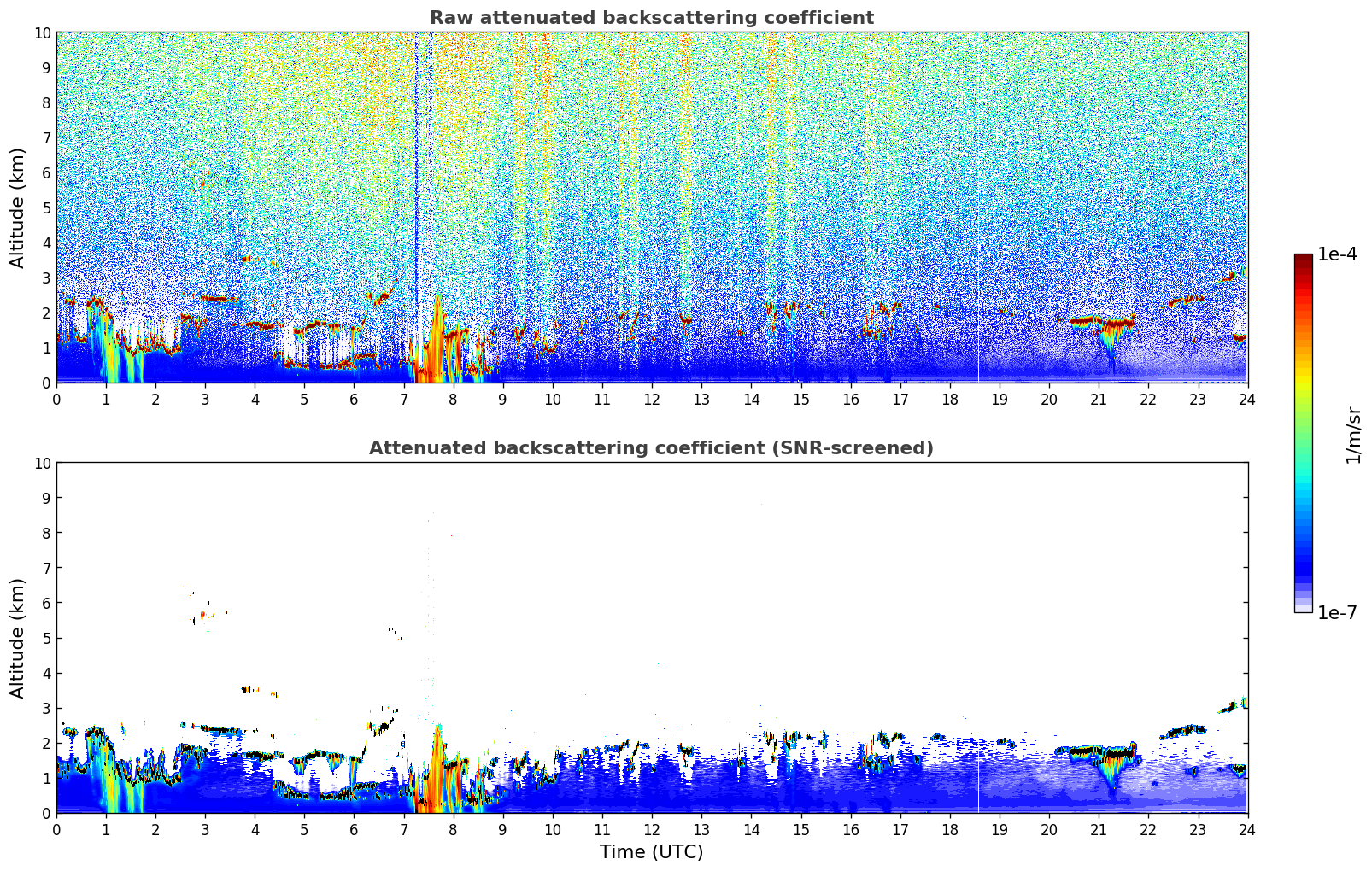
Task: Click the 'Raw attenuated backscattering coefficient' title
Action: 651,18
